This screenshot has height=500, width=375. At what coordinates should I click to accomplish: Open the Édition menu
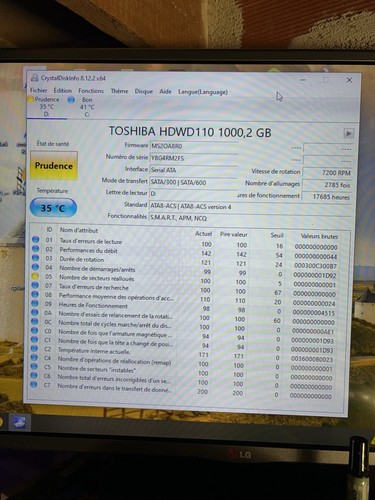coord(63,91)
